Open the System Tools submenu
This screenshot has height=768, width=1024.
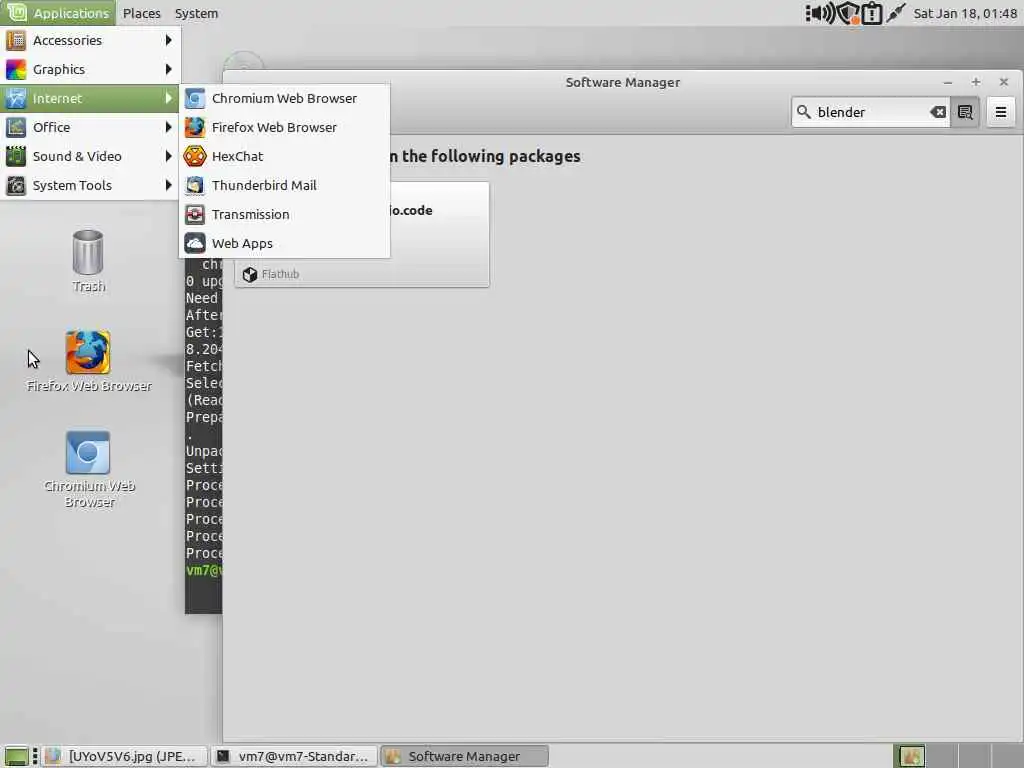[x=90, y=185]
